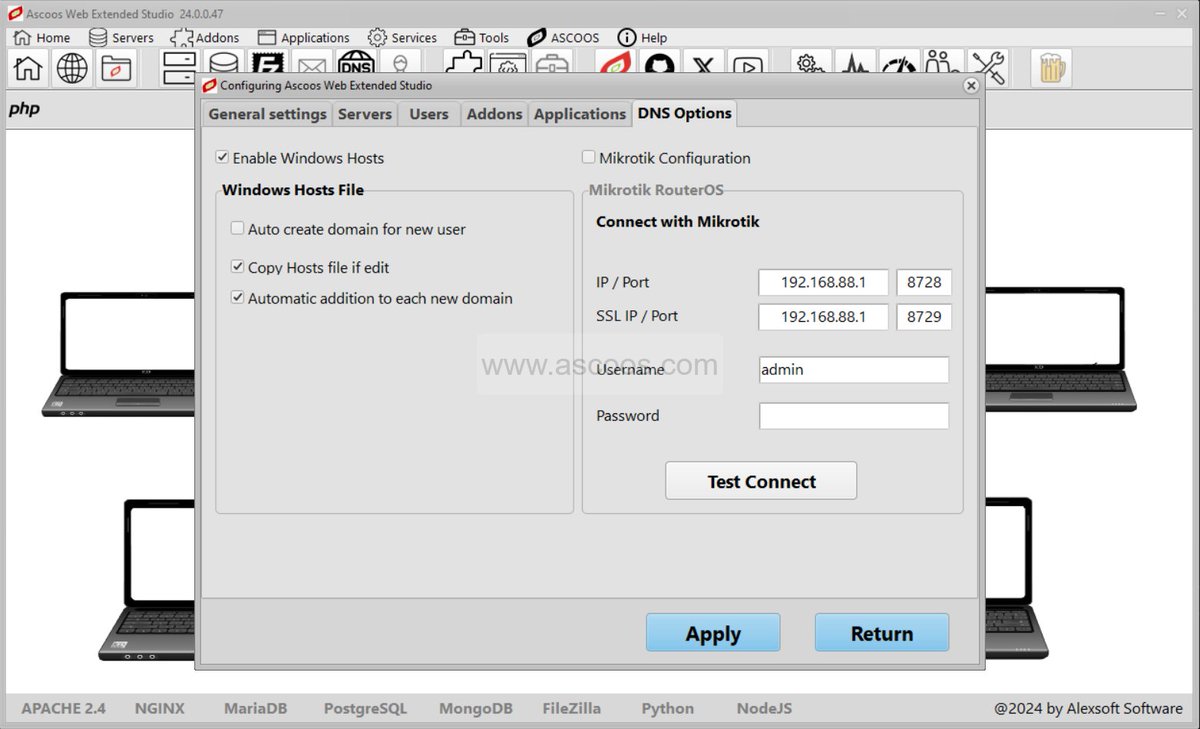Screen dimensions: 1200x729
Task: Check Auto create domain for new user
Action: pos(238,229)
